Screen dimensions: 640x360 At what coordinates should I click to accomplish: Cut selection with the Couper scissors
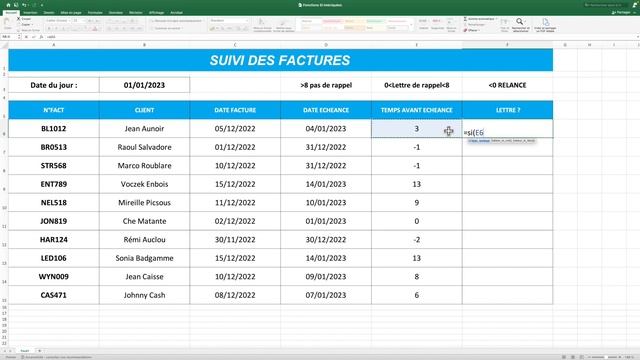tap(18, 19)
